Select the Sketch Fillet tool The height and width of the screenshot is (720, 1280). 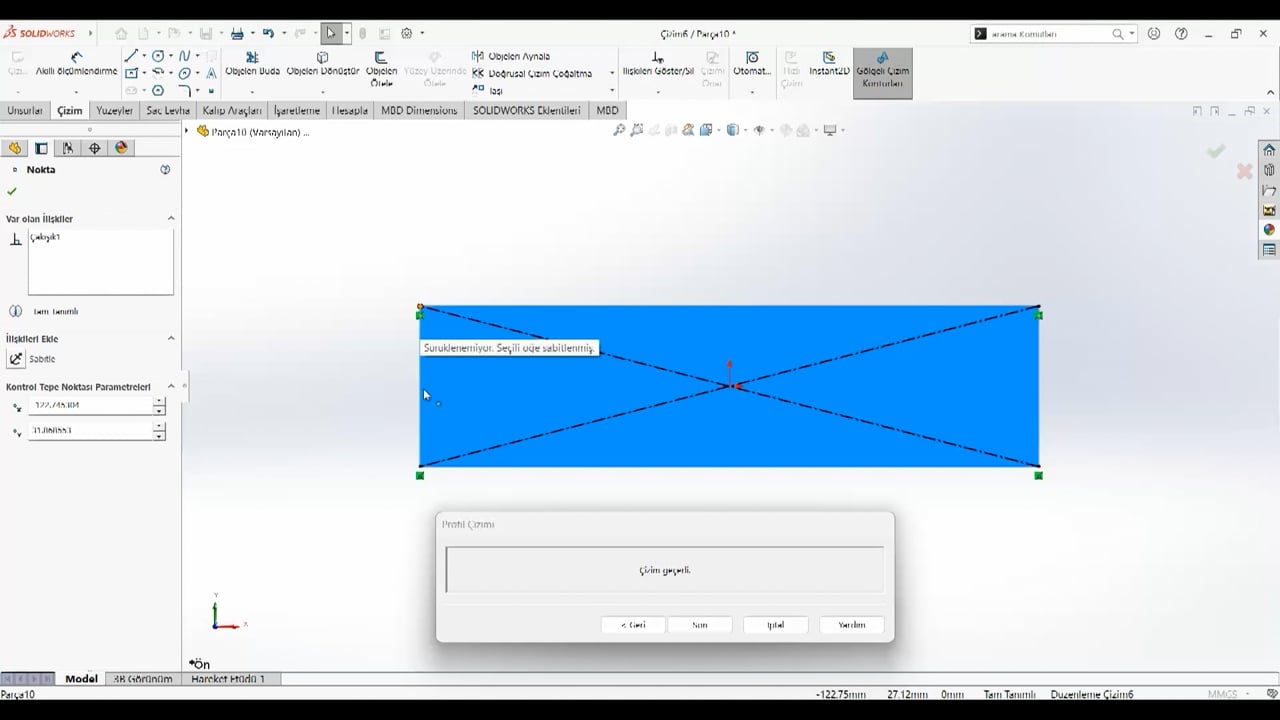pos(184,90)
